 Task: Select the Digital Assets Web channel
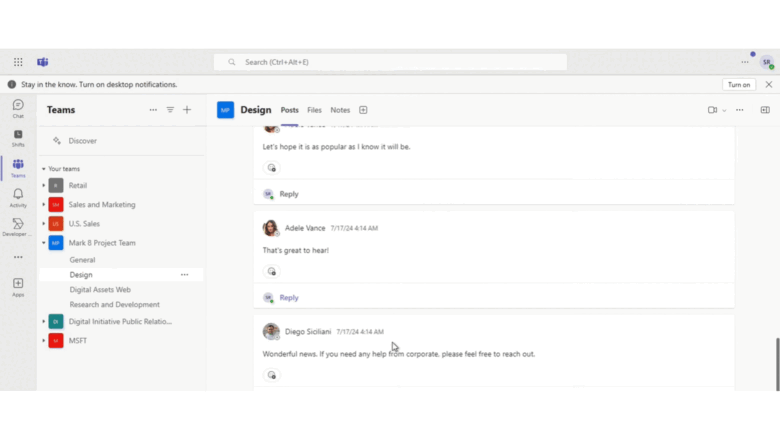click(100, 290)
